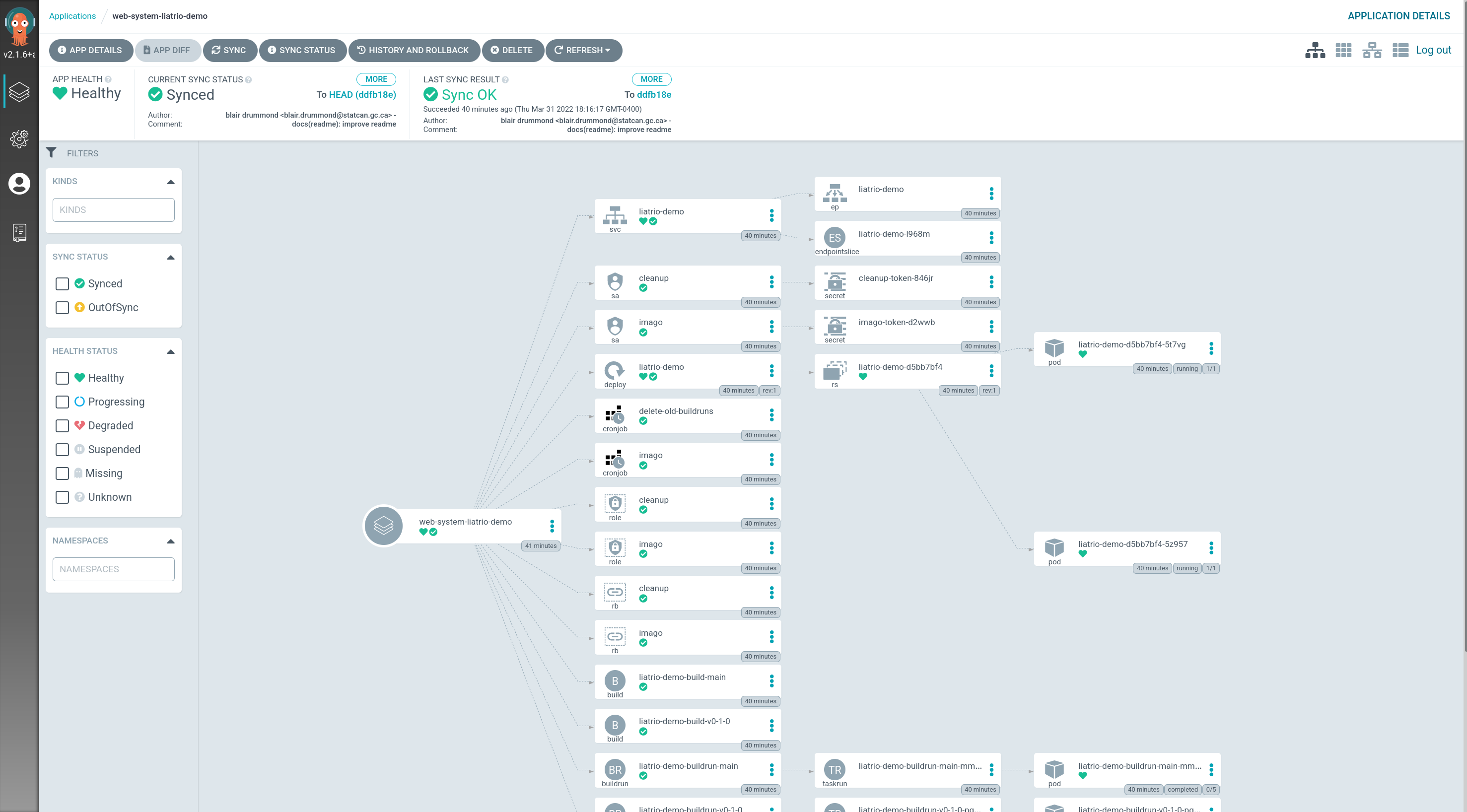Switch to tree view layout icon
Image resolution: width=1467 pixels, height=812 pixels.
(x=1315, y=50)
